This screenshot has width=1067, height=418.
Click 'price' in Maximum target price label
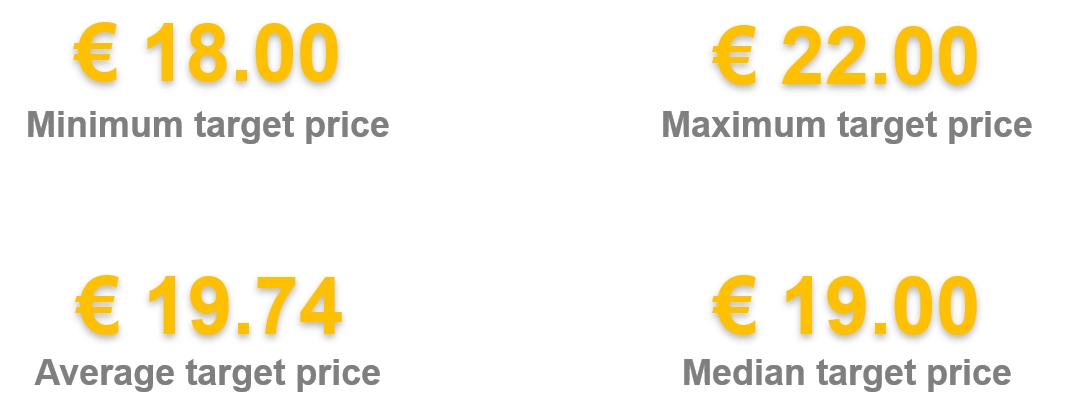(989, 127)
